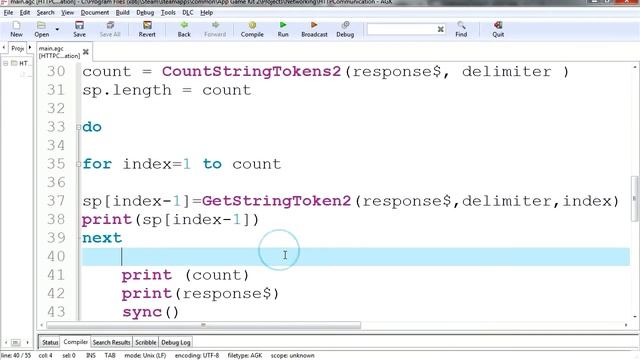Create a new file with New icon
Viewport: 640px width, 360px height.
coord(16,29)
